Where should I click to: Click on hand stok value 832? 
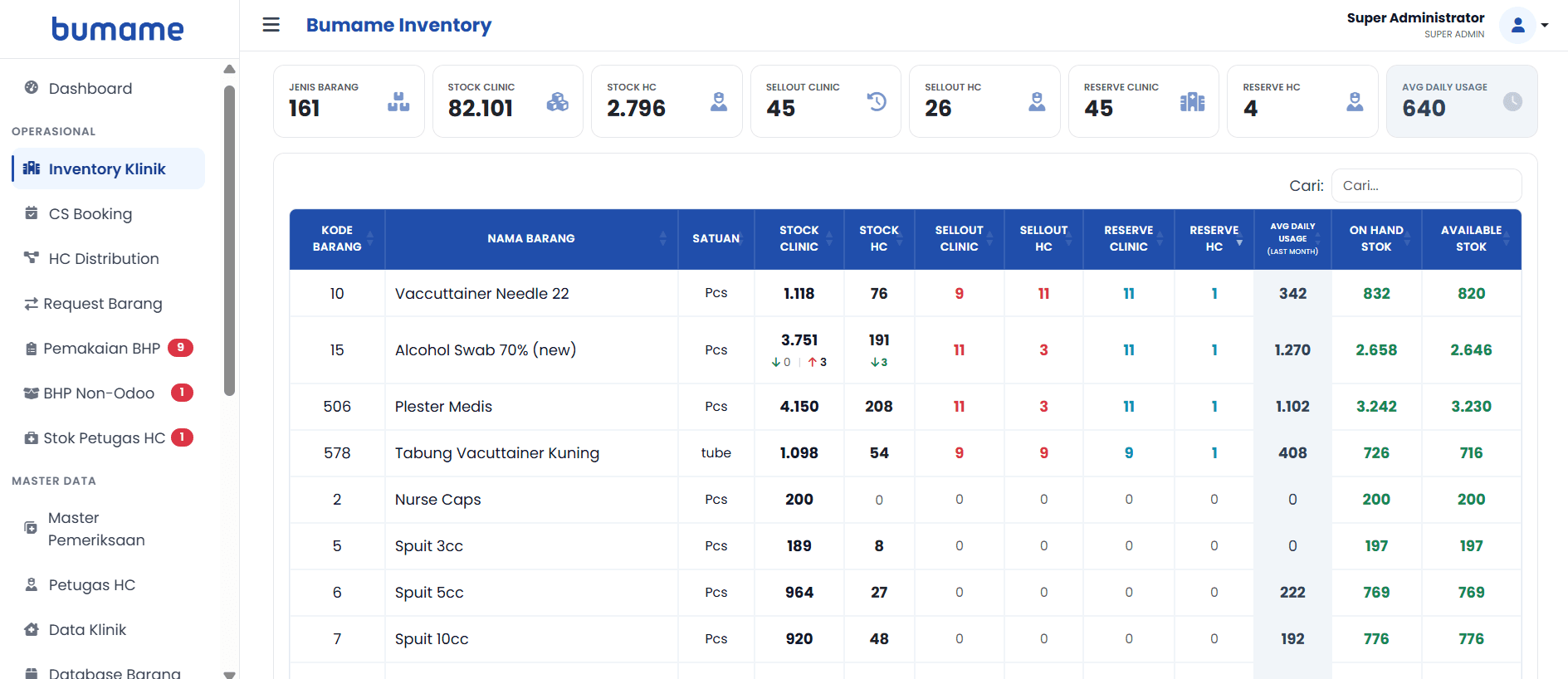coord(1376,294)
